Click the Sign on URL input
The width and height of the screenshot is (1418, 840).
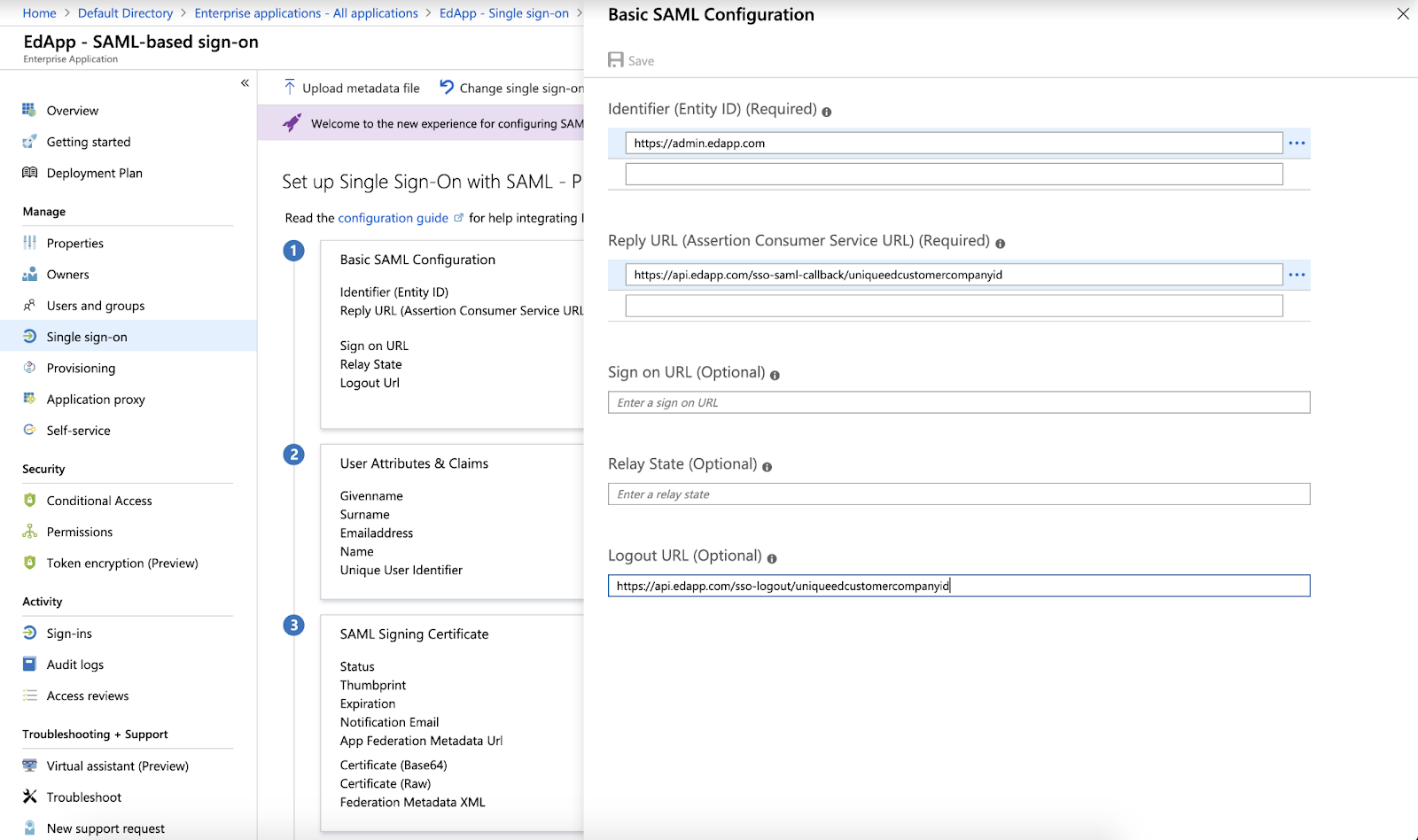coord(959,402)
